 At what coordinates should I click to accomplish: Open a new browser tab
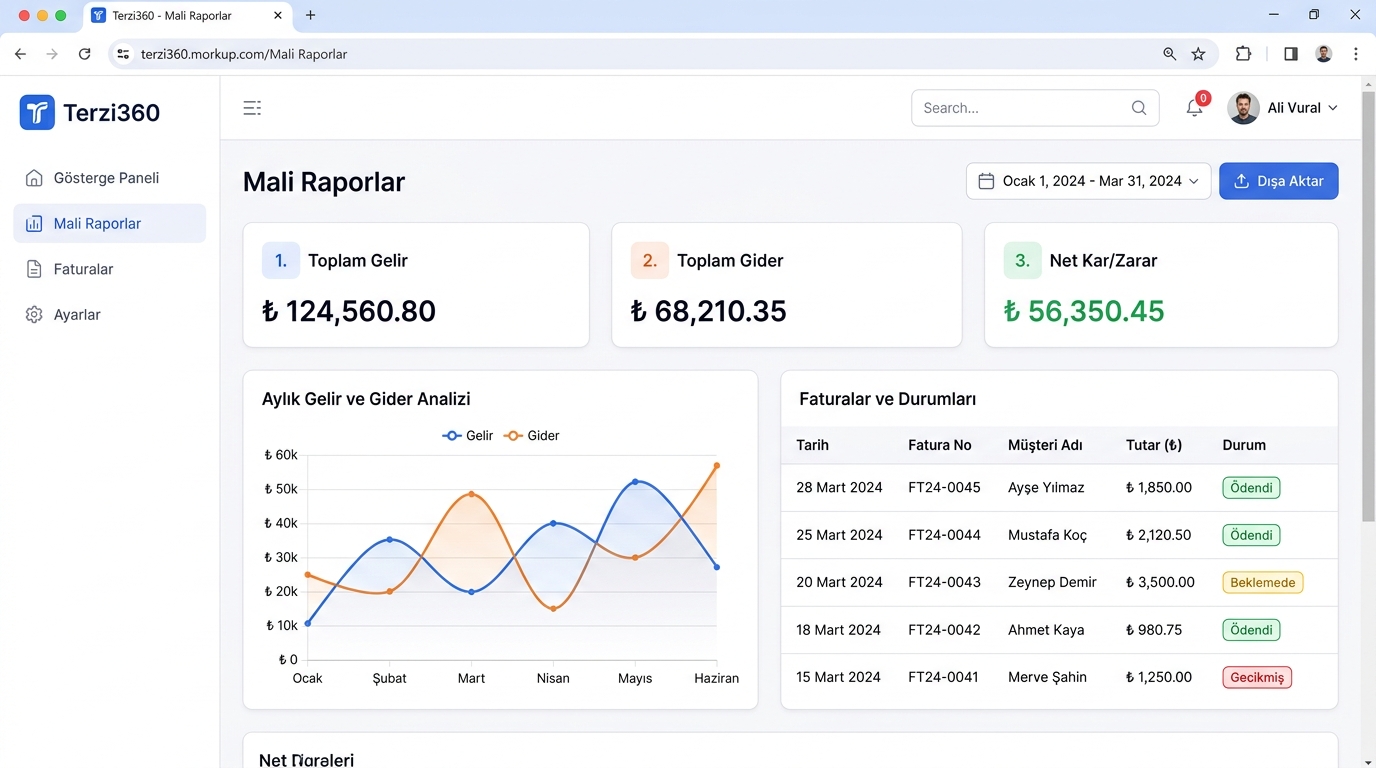point(311,15)
